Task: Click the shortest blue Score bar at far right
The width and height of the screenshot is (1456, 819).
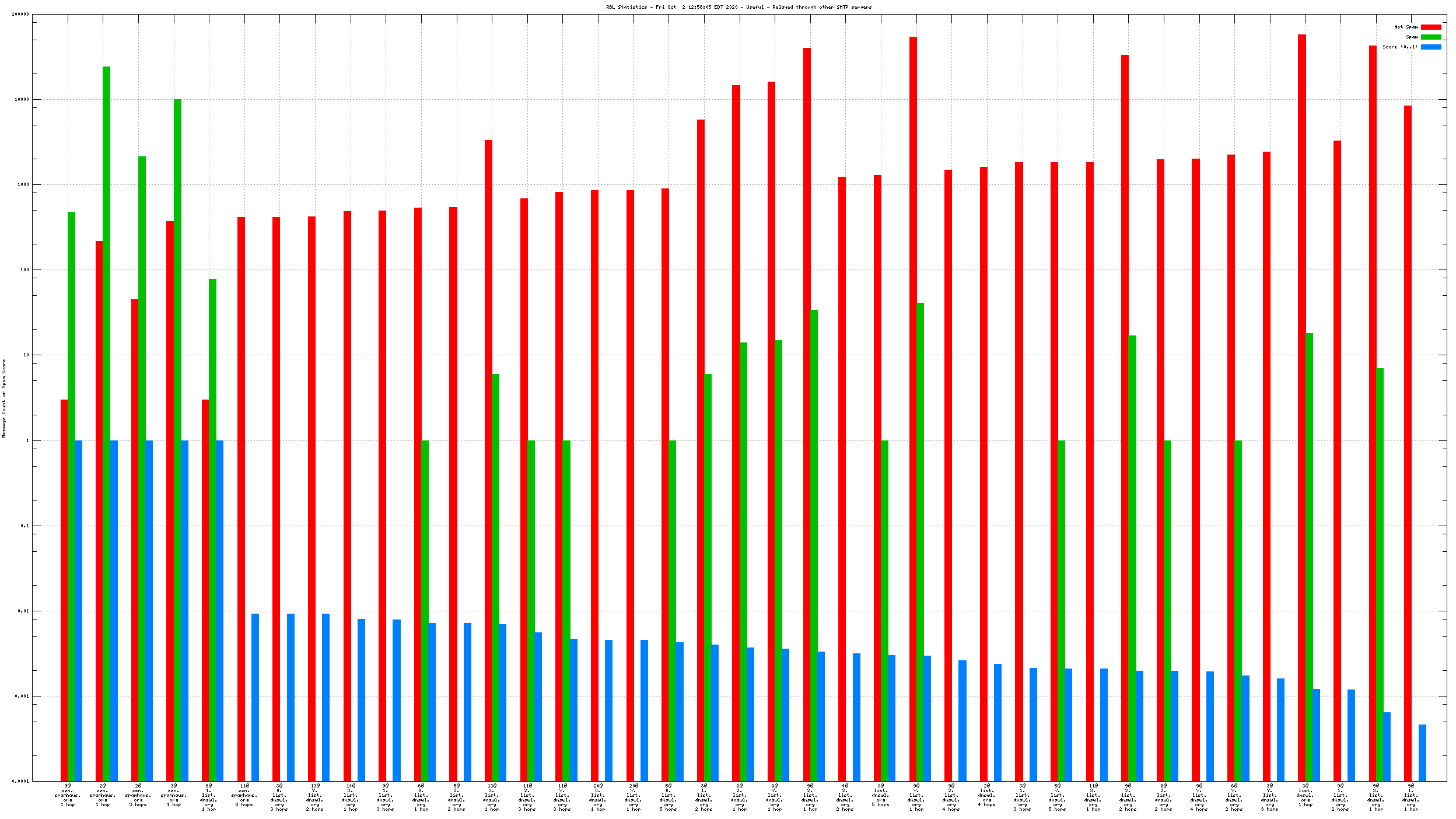Action: click(x=1422, y=752)
